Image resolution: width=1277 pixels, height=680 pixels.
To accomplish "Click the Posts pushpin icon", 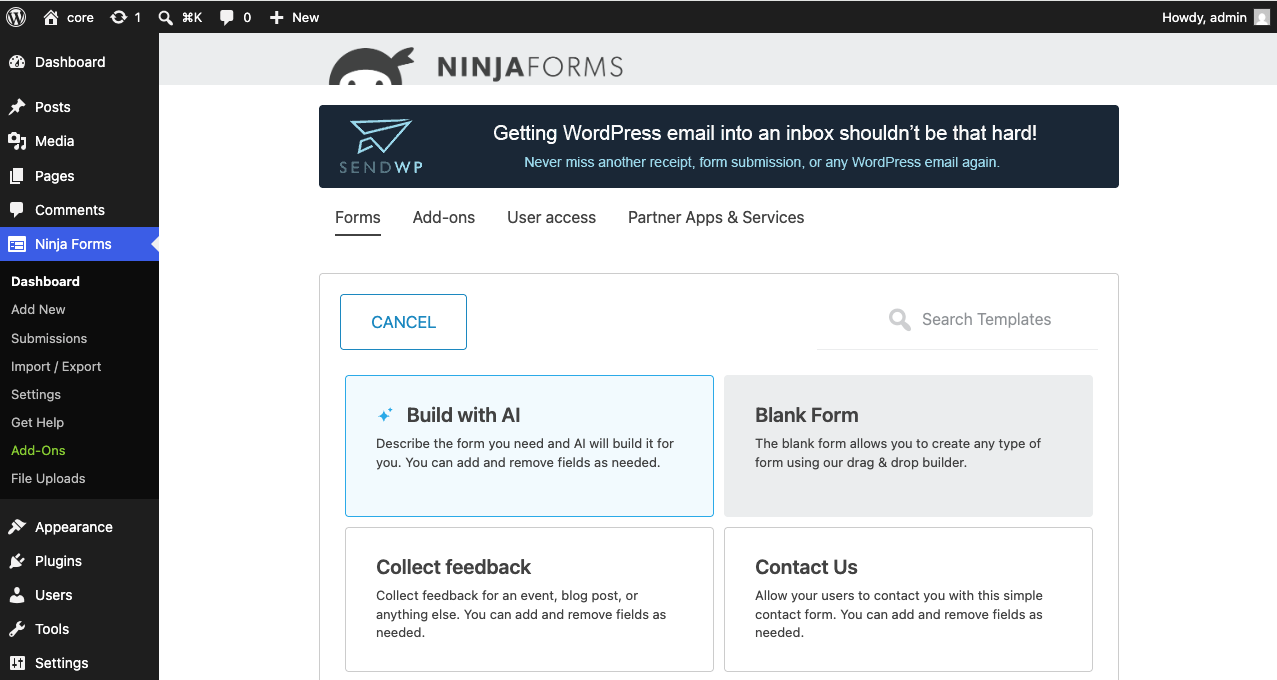I will pos(17,107).
